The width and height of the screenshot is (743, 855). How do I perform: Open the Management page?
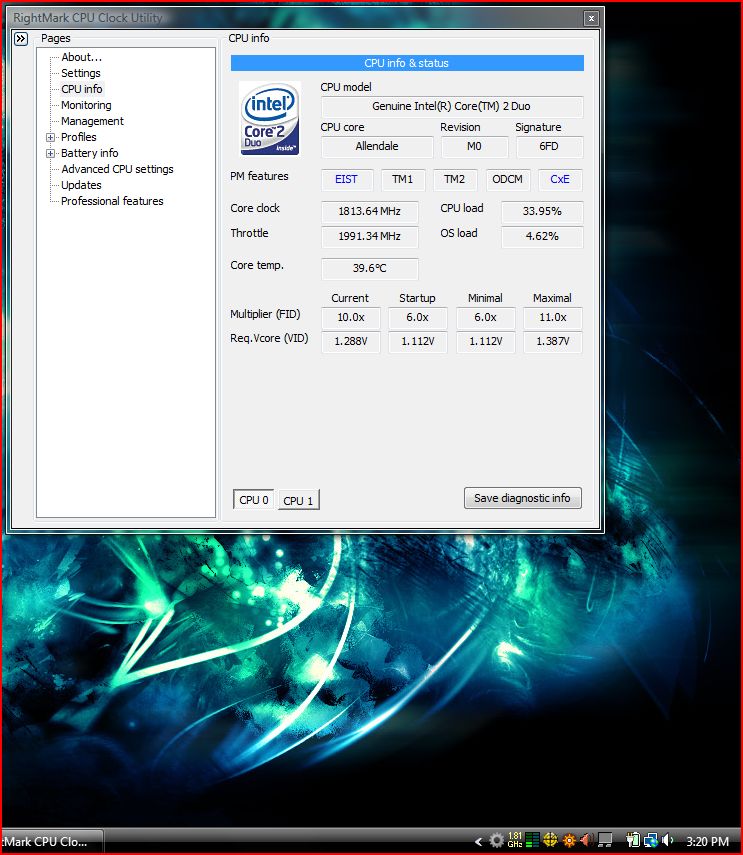(x=92, y=121)
